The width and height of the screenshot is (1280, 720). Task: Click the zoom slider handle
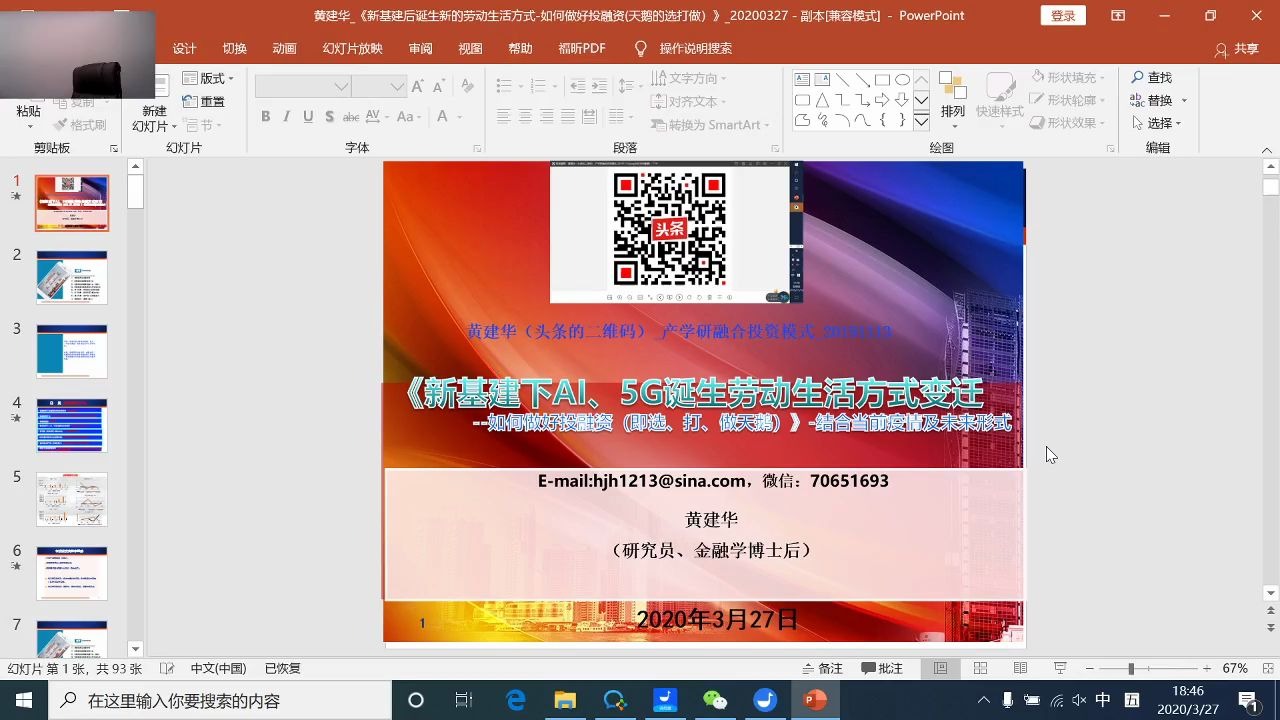click(1131, 668)
